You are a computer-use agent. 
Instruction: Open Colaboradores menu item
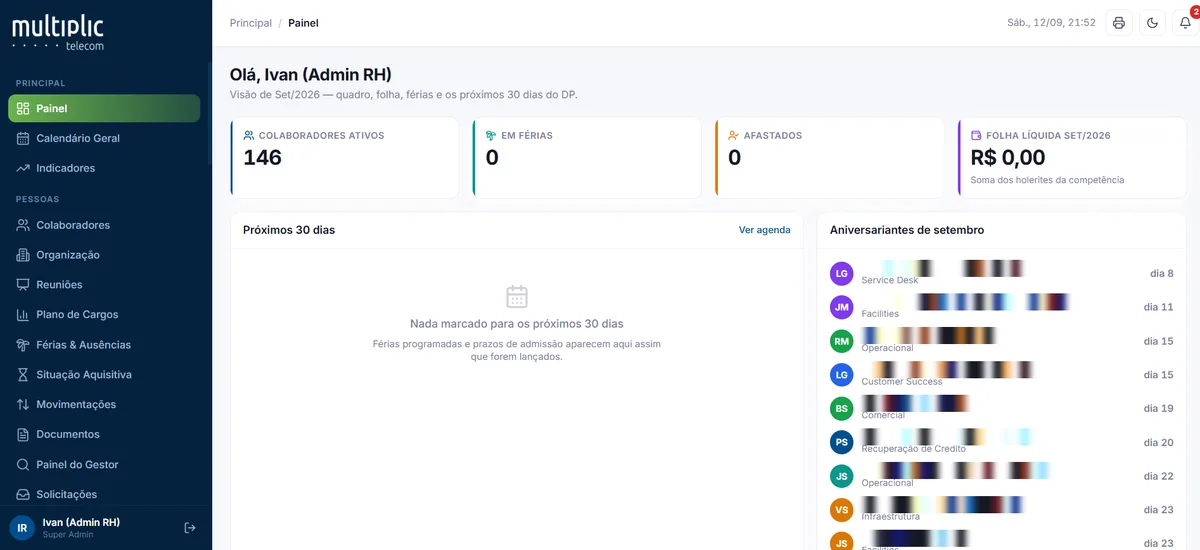point(104,225)
